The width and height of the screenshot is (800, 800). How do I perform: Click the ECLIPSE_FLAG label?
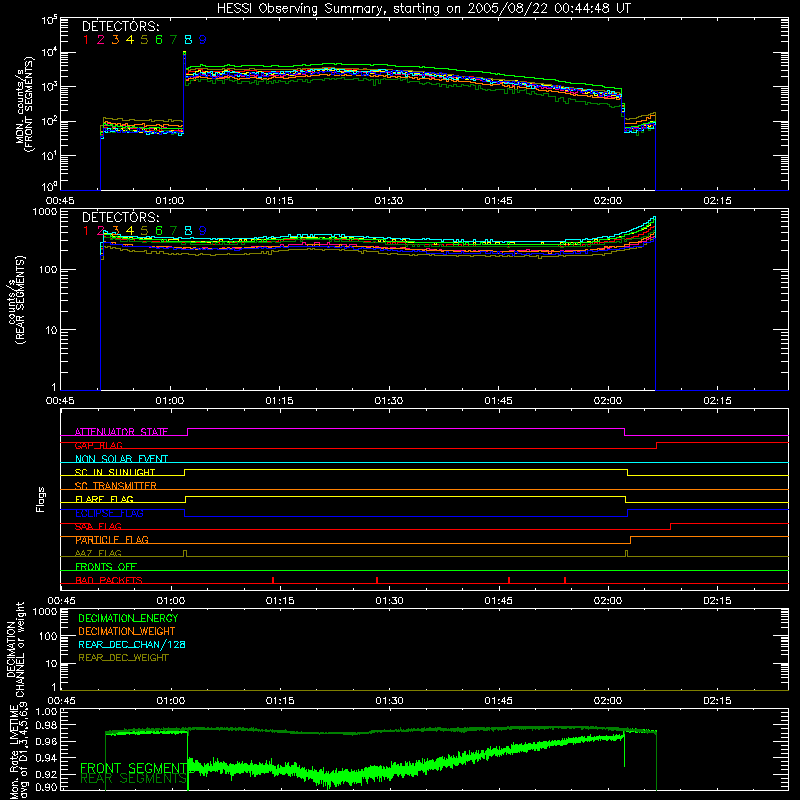tap(109, 513)
